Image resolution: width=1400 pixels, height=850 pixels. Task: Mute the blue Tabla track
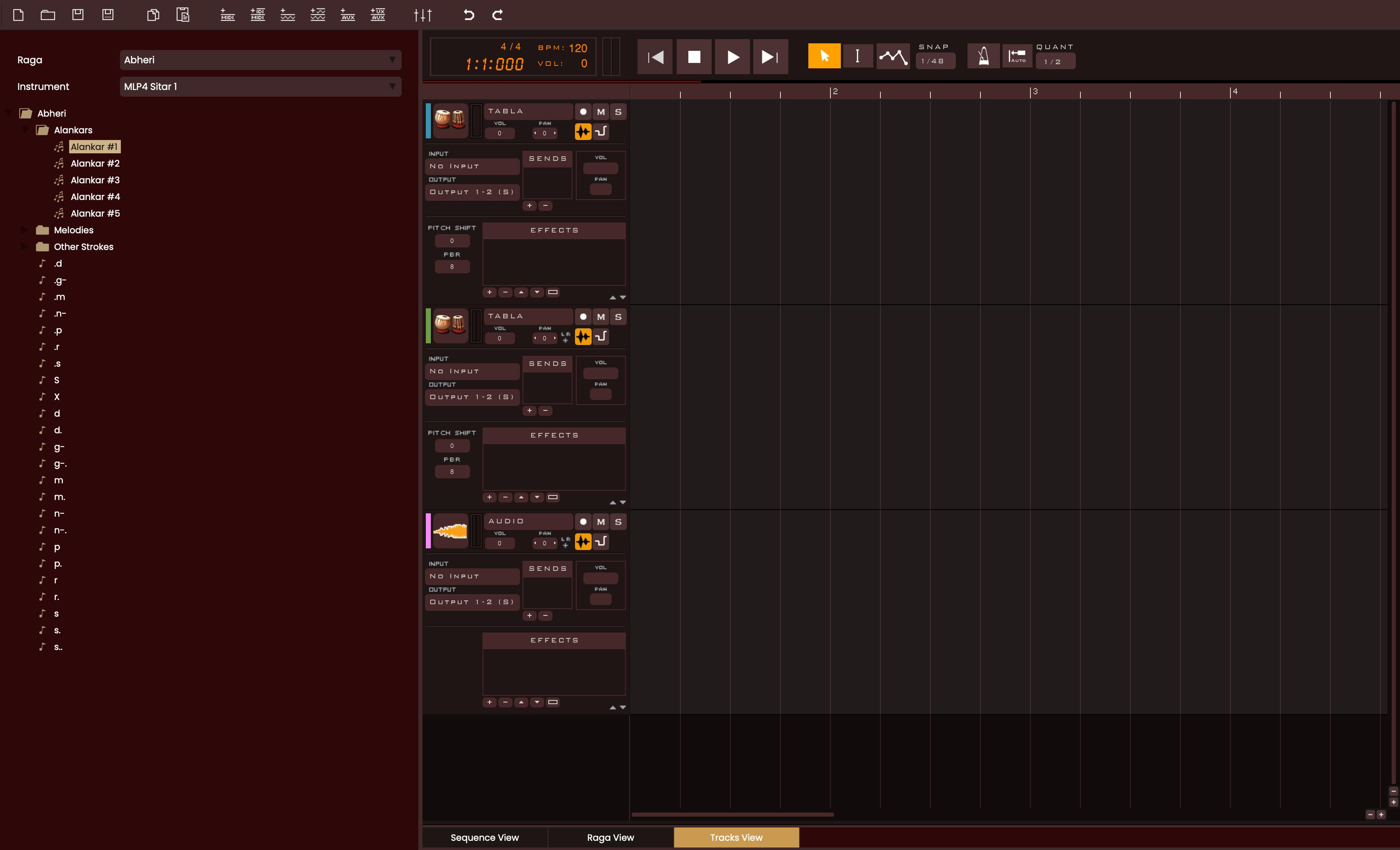click(x=600, y=112)
